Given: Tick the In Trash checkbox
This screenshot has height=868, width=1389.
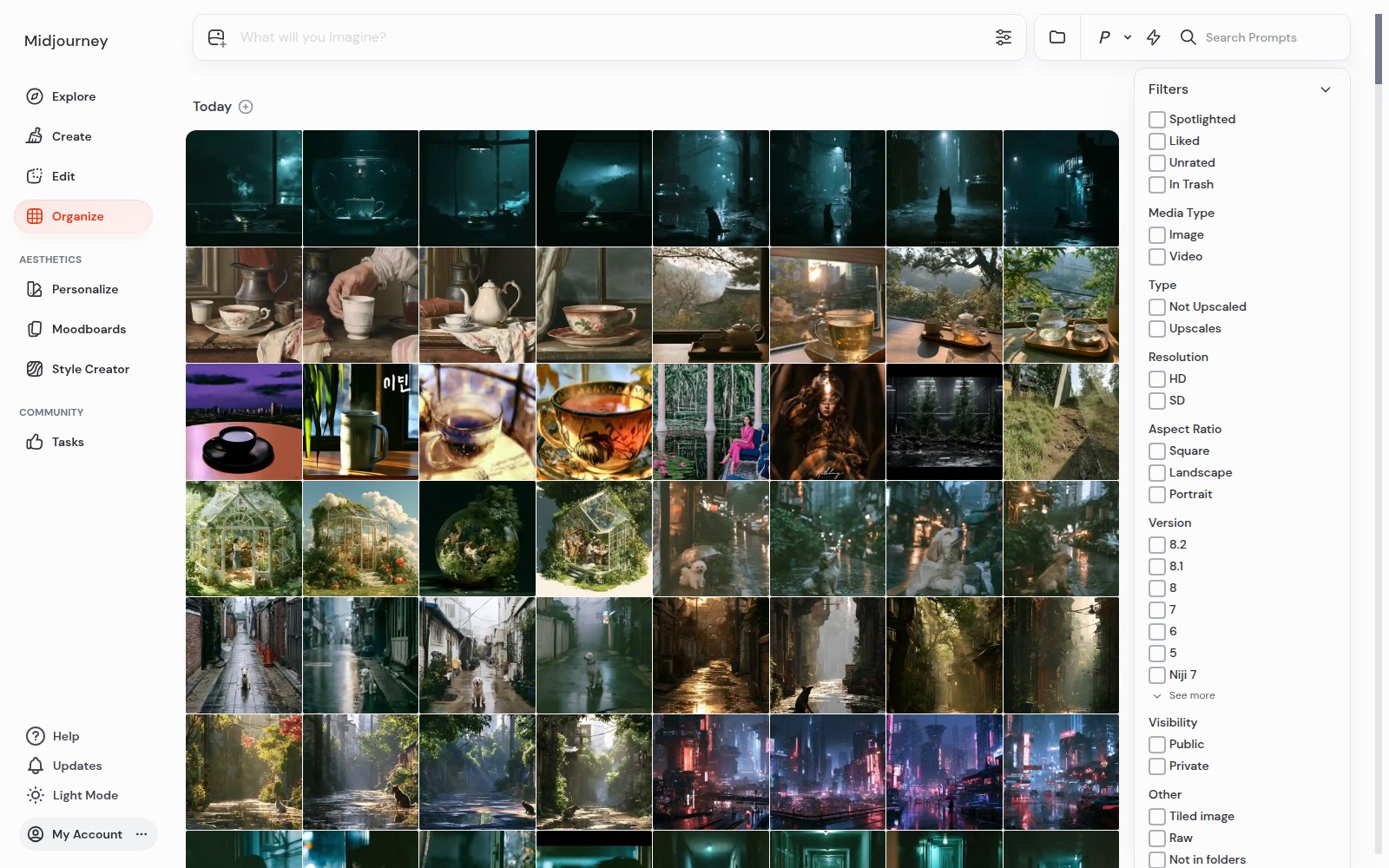Looking at the screenshot, I should [1157, 184].
